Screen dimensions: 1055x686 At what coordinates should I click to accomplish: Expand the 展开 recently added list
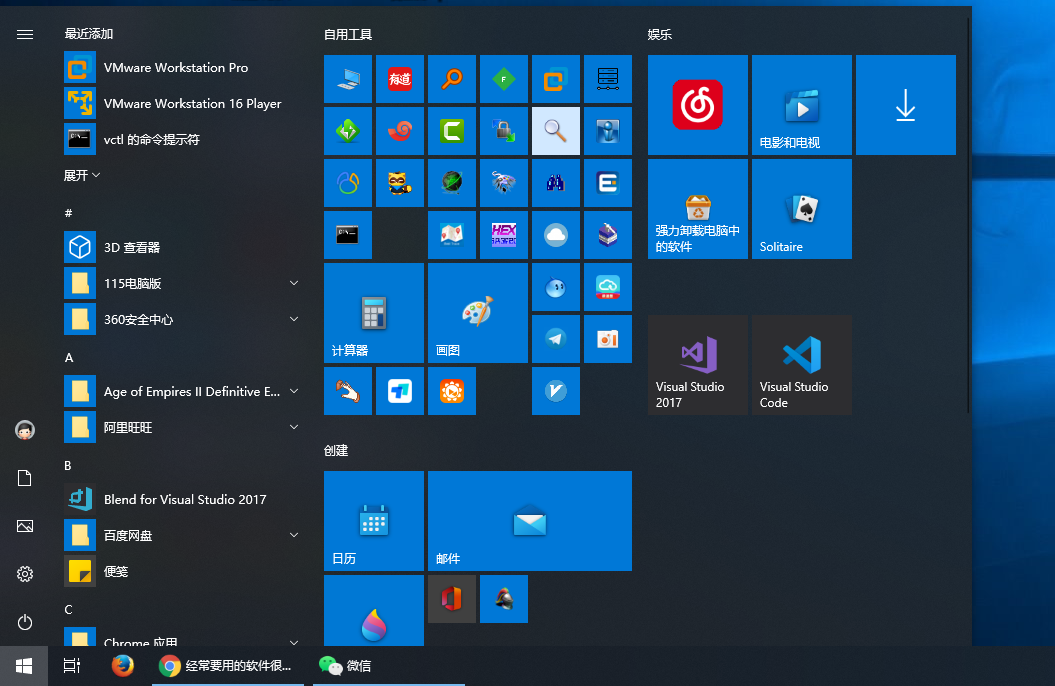81,176
